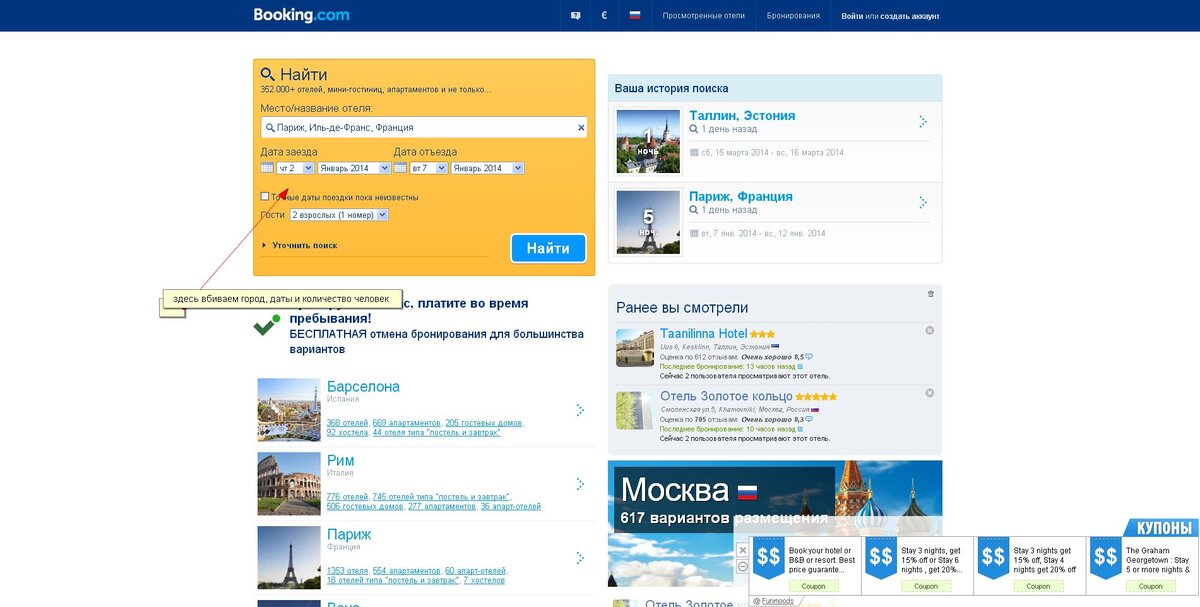Click Coupon under Stay 3 nights 15% off or Stay 6

[926, 586]
